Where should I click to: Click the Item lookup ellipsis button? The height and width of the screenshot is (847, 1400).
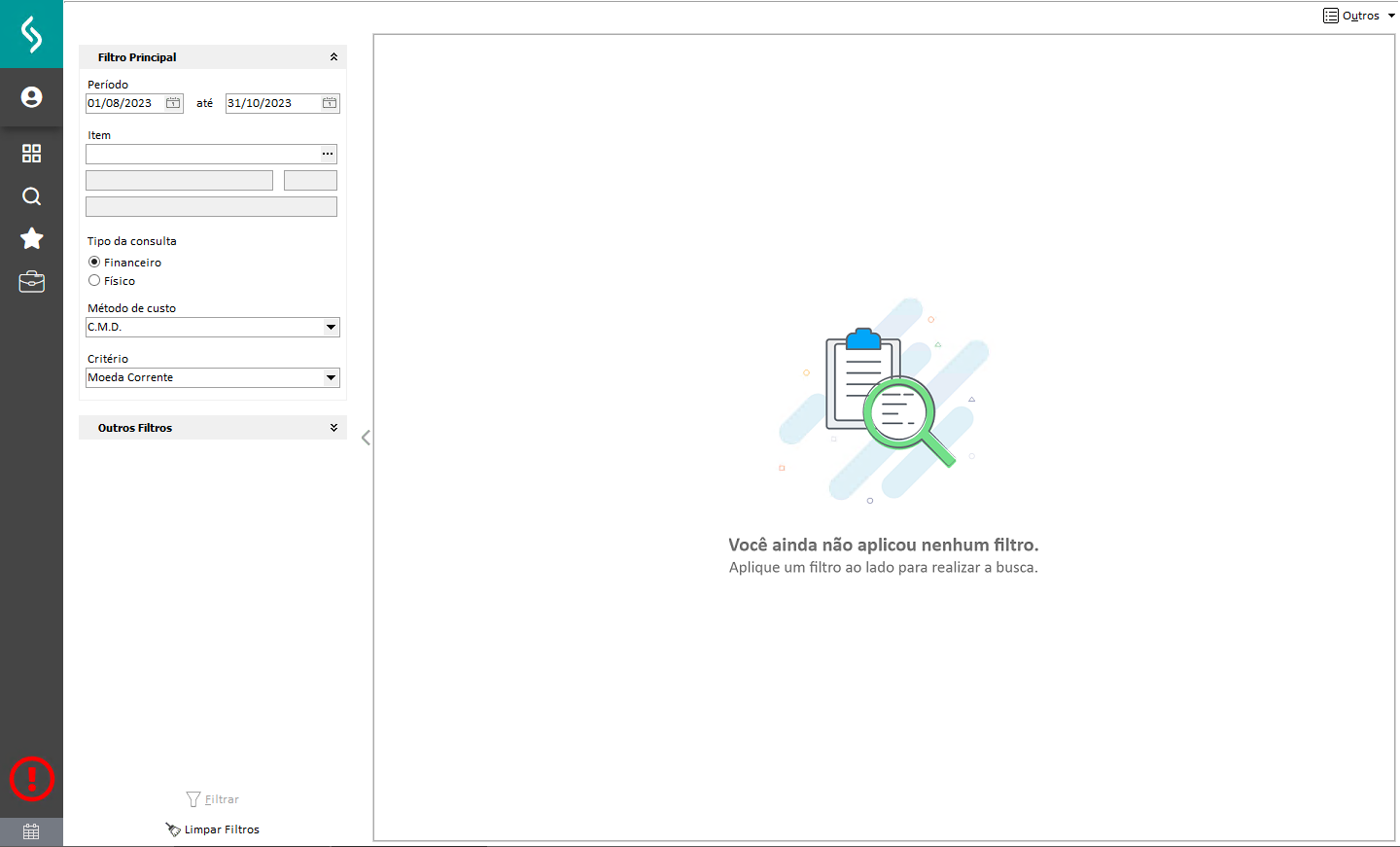(x=328, y=154)
